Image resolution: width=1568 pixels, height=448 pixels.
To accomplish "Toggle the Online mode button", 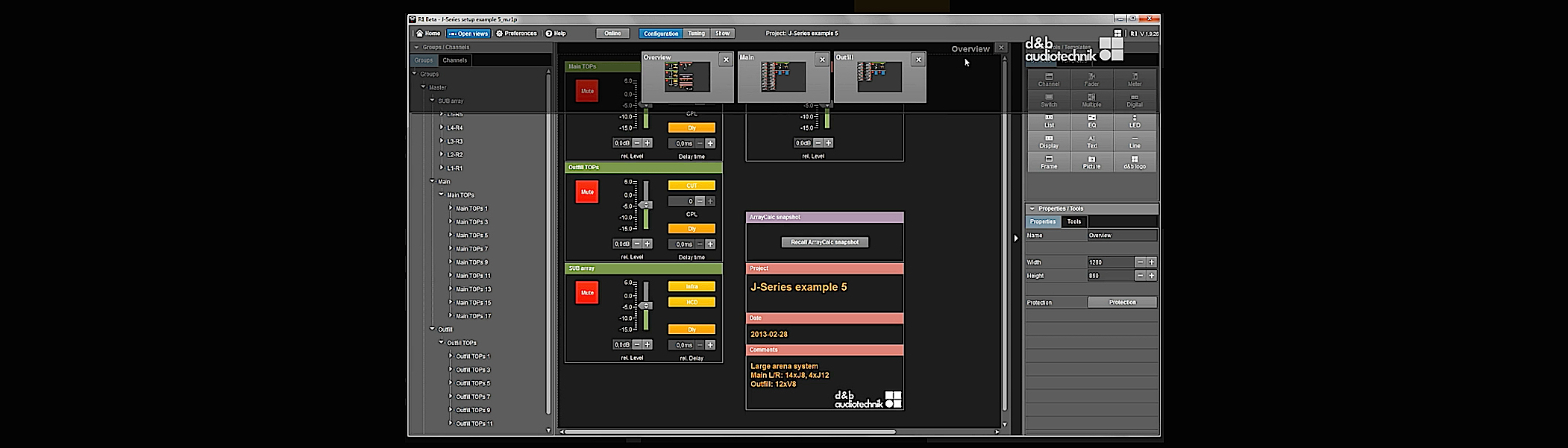I will pyautogui.click(x=612, y=34).
